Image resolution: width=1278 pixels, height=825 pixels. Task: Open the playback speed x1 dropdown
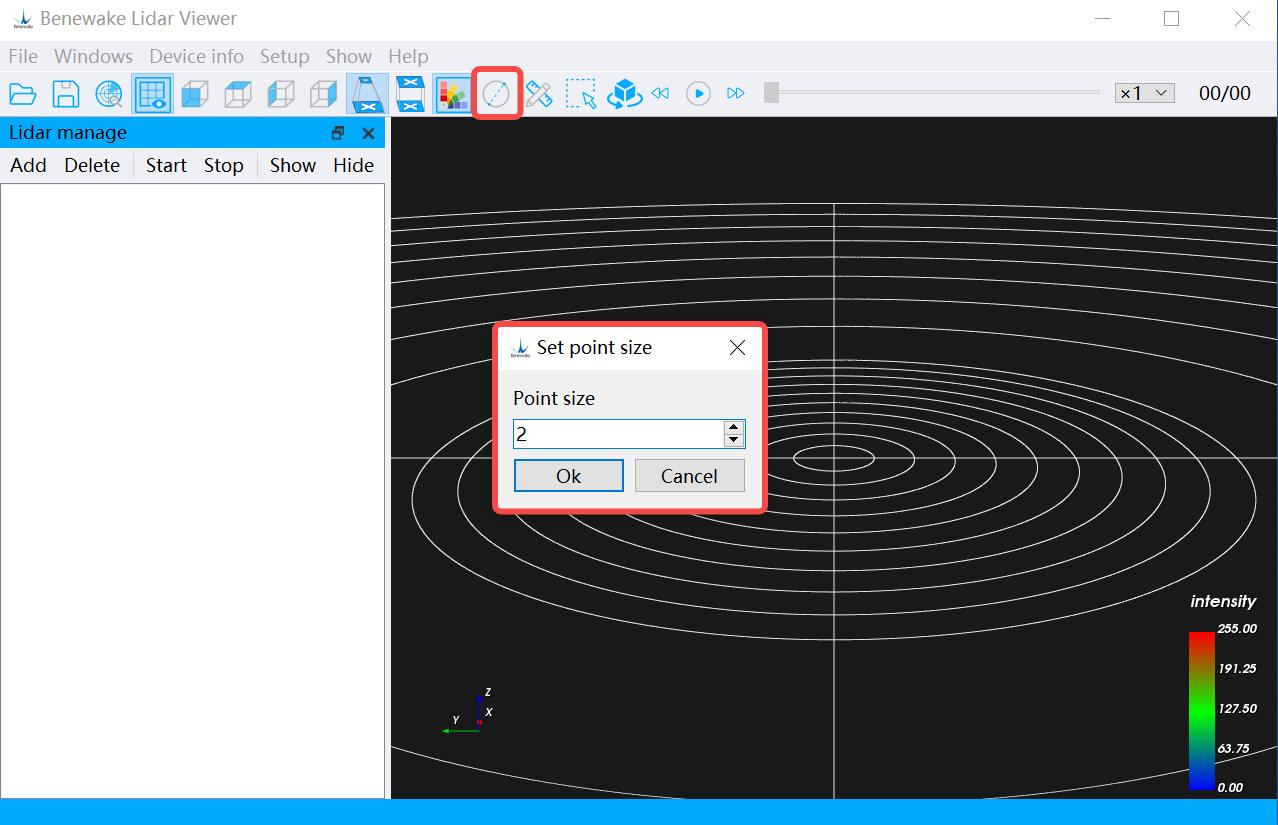(1145, 93)
